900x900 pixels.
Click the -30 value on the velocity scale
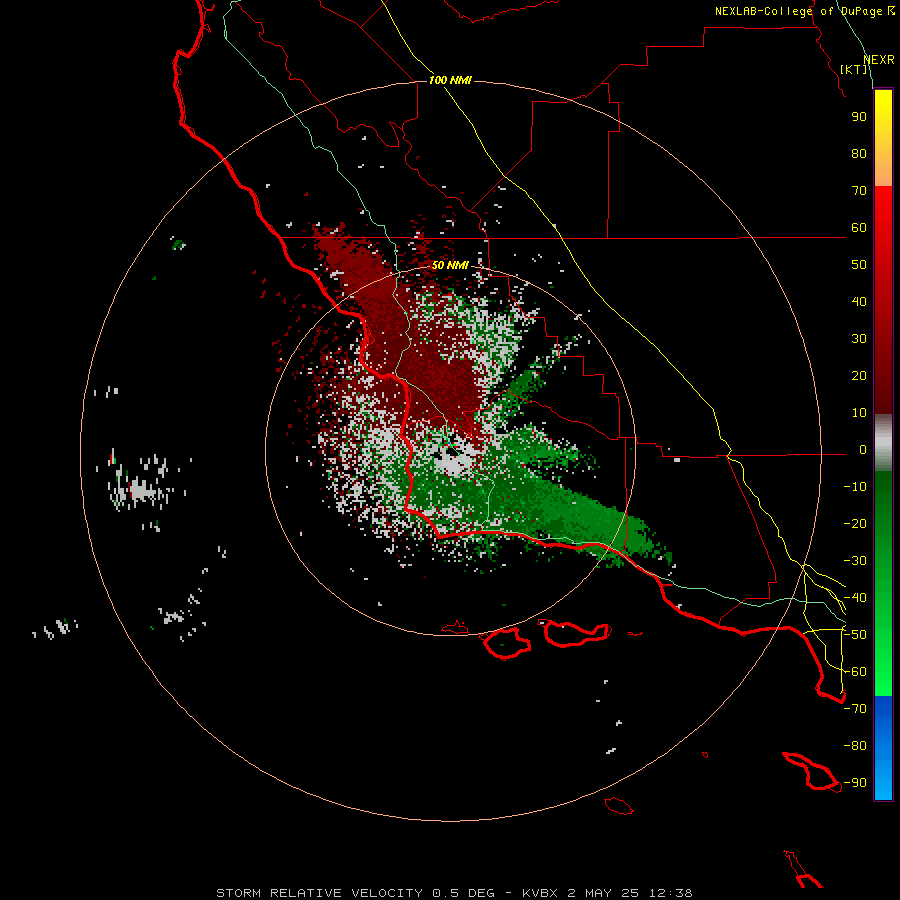pos(855,561)
